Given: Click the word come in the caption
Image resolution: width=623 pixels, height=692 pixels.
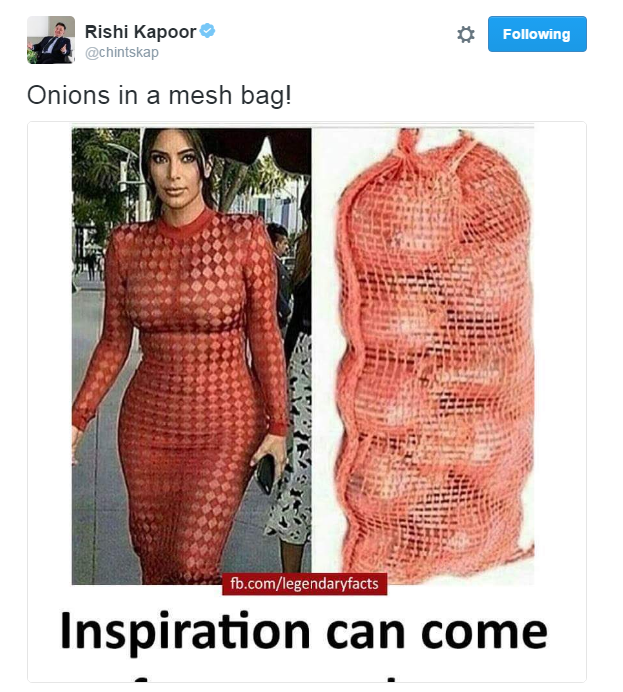Looking at the screenshot, I should click(484, 632).
